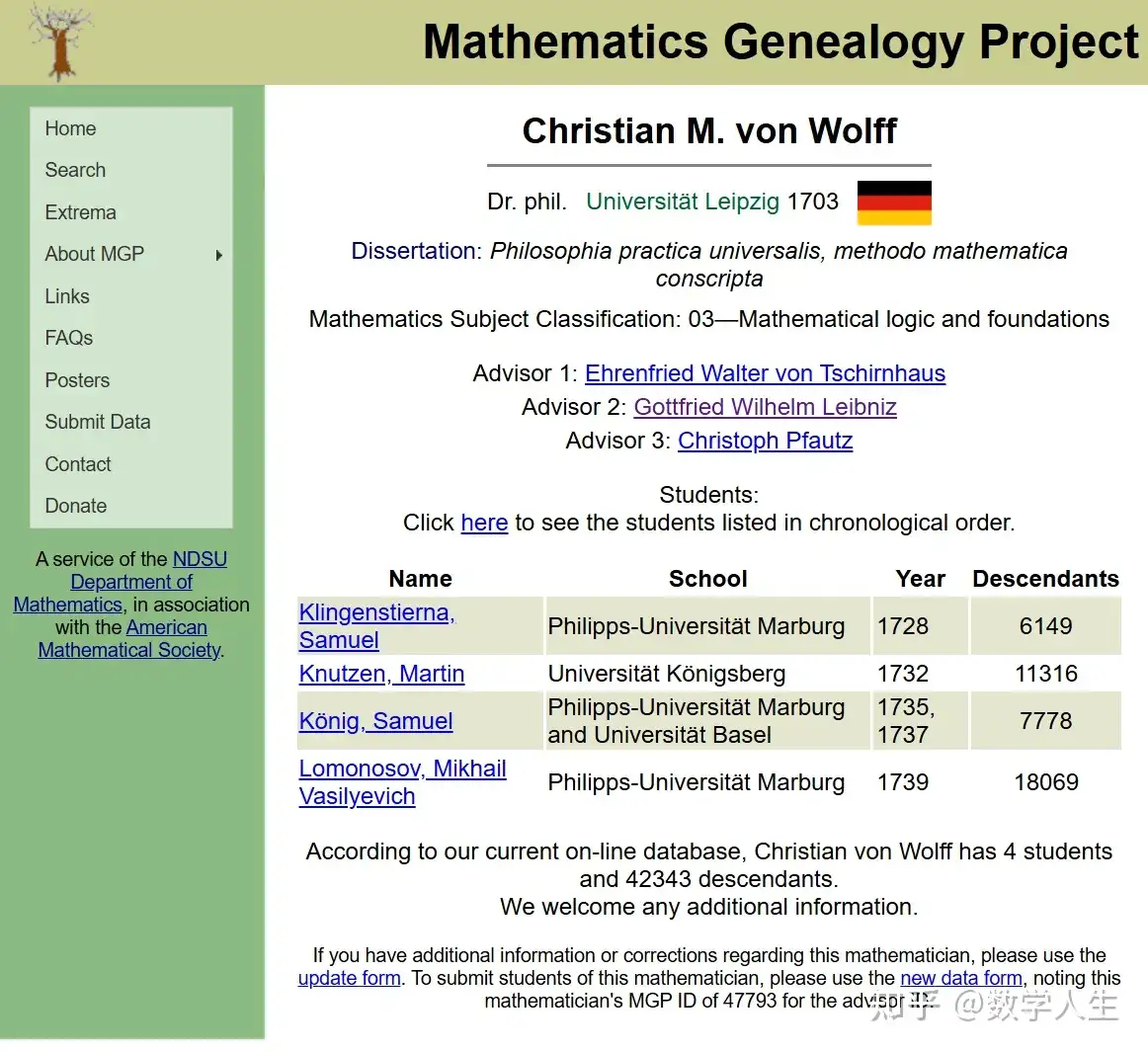The image size is (1148, 1052).
Task: Open the update form link
Action: point(349,978)
